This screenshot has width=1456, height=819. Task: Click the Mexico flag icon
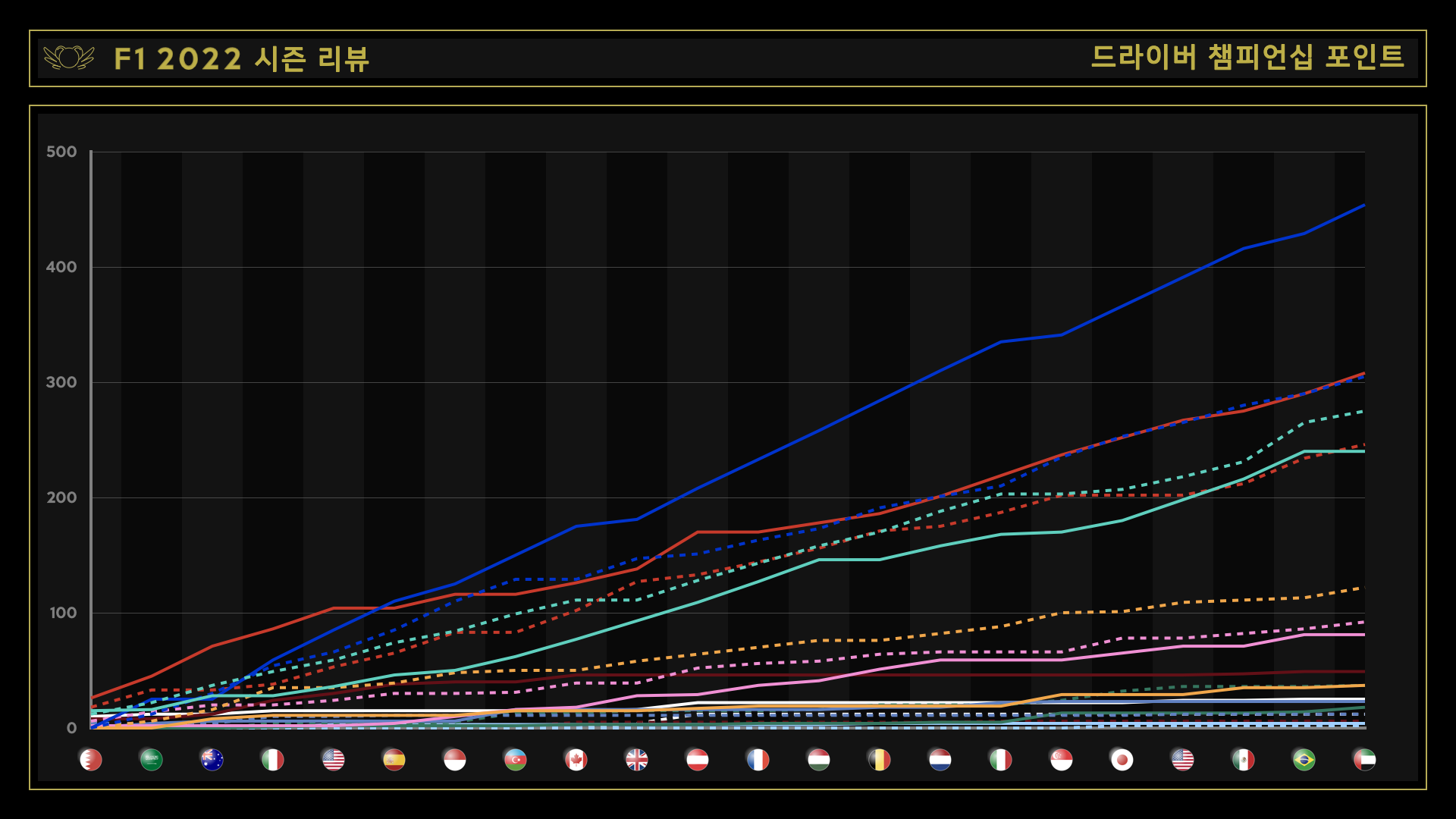pyautogui.click(x=1244, y=759)
